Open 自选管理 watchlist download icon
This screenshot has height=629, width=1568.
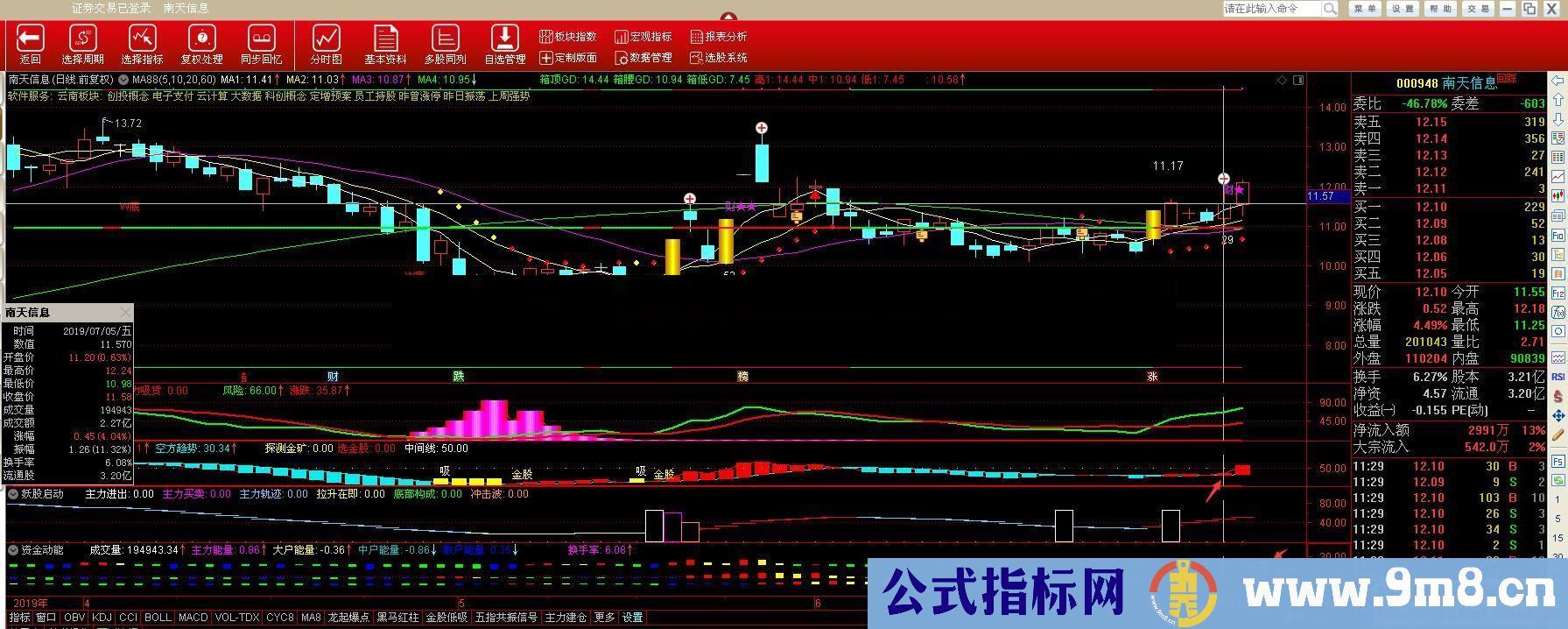tap(505, 39)
